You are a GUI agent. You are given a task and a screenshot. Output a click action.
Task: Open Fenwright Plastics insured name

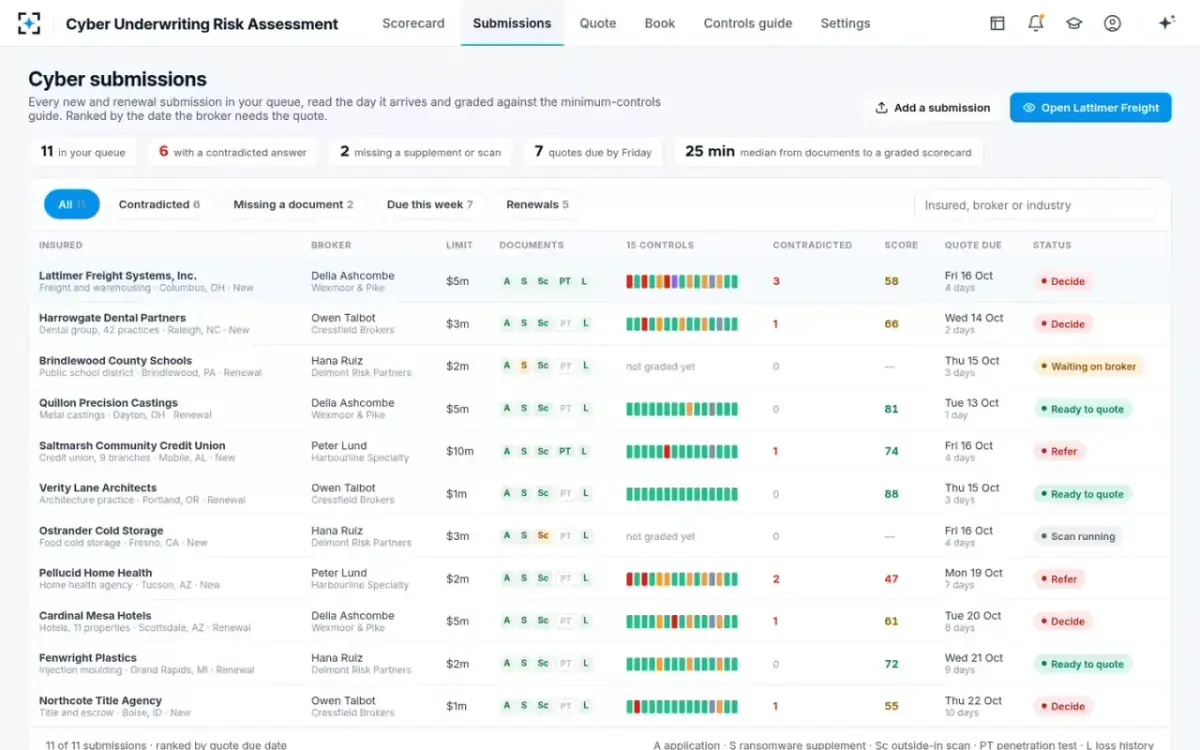pyautogui.click(x=88, y=658)
